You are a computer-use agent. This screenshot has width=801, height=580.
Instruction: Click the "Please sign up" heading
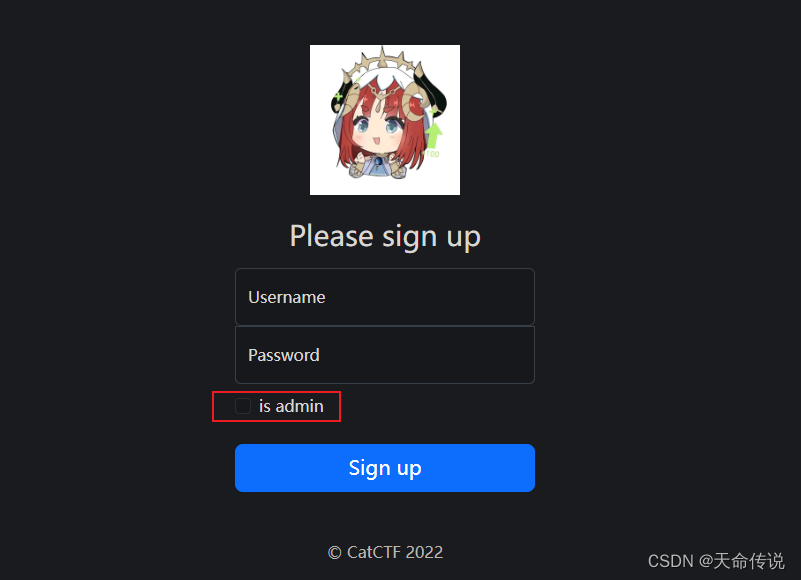(385, 237)
